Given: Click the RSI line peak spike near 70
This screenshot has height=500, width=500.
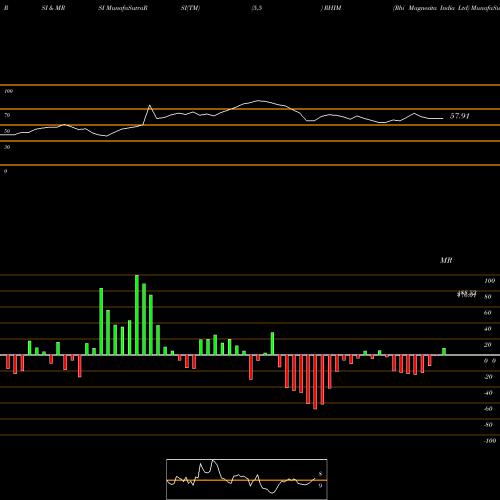Looking at the screenshot, I should click(x=149, y=106).
